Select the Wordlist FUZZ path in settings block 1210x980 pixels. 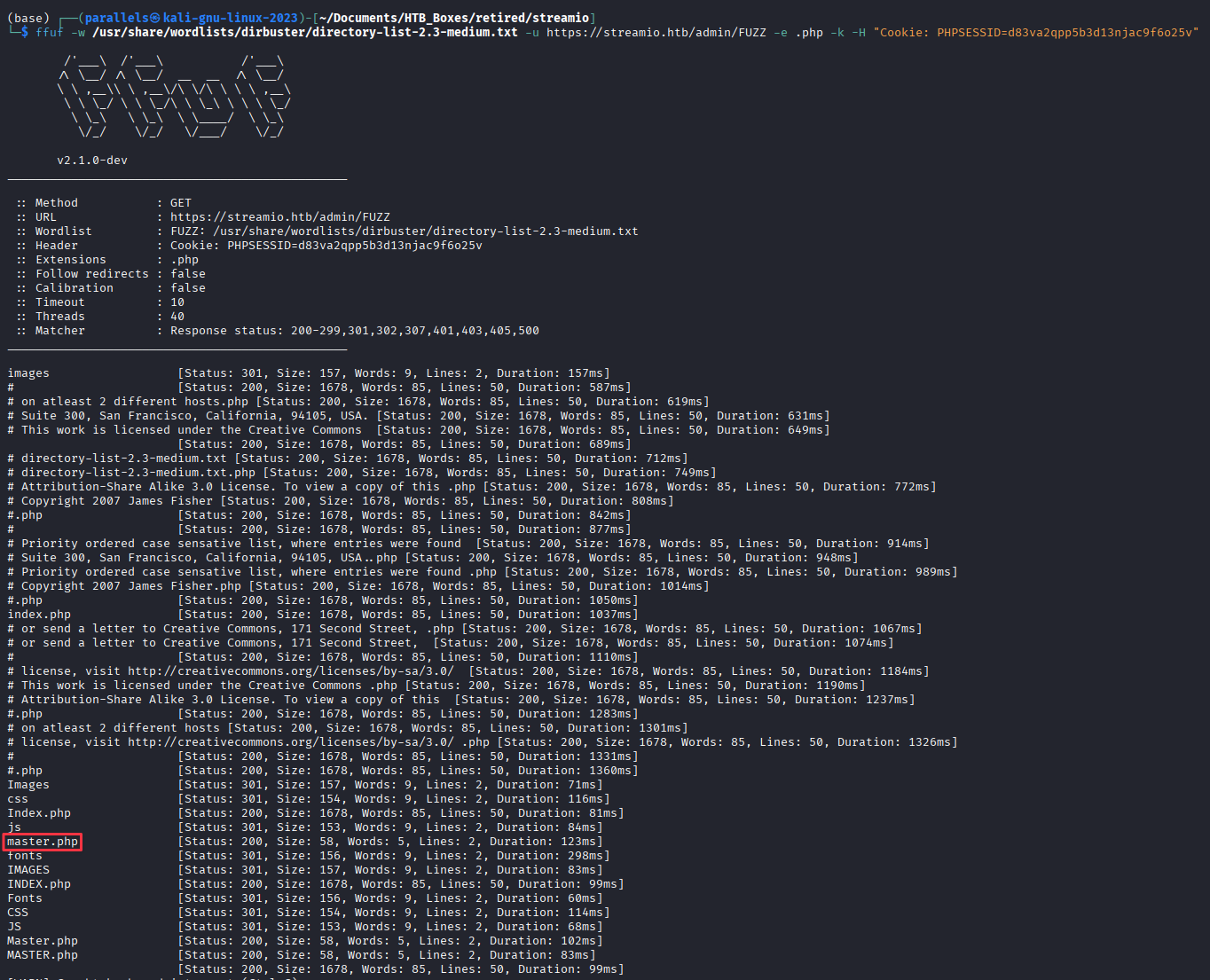point(405,231)
